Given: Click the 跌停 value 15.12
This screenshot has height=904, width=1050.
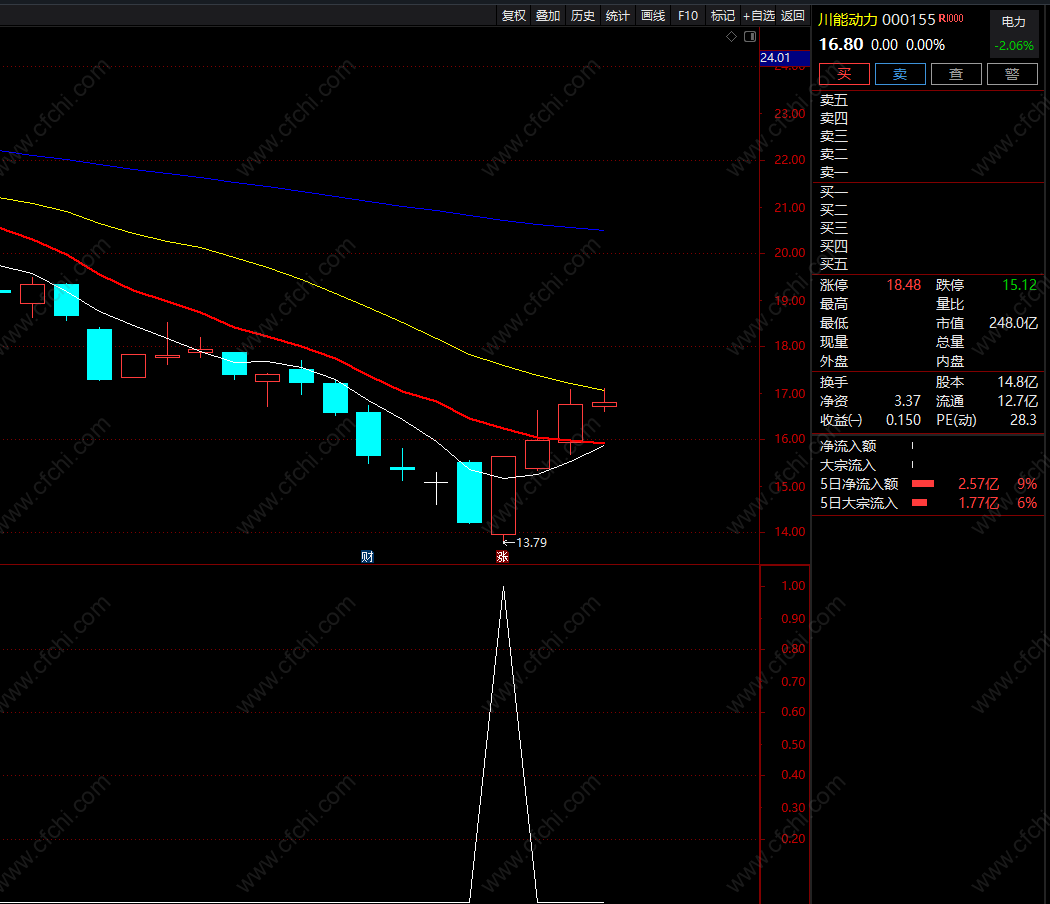Looking at the screenshot, I should (1019, 285).
